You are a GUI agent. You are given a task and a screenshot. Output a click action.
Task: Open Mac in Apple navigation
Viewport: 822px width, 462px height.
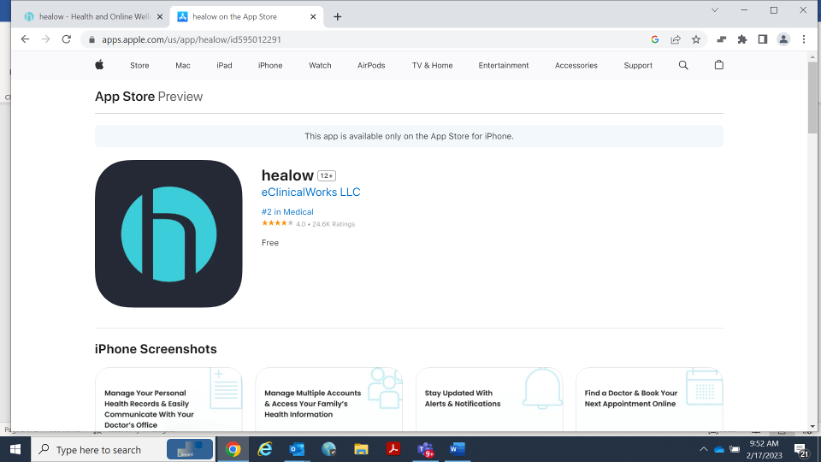[x=182, y=66]
